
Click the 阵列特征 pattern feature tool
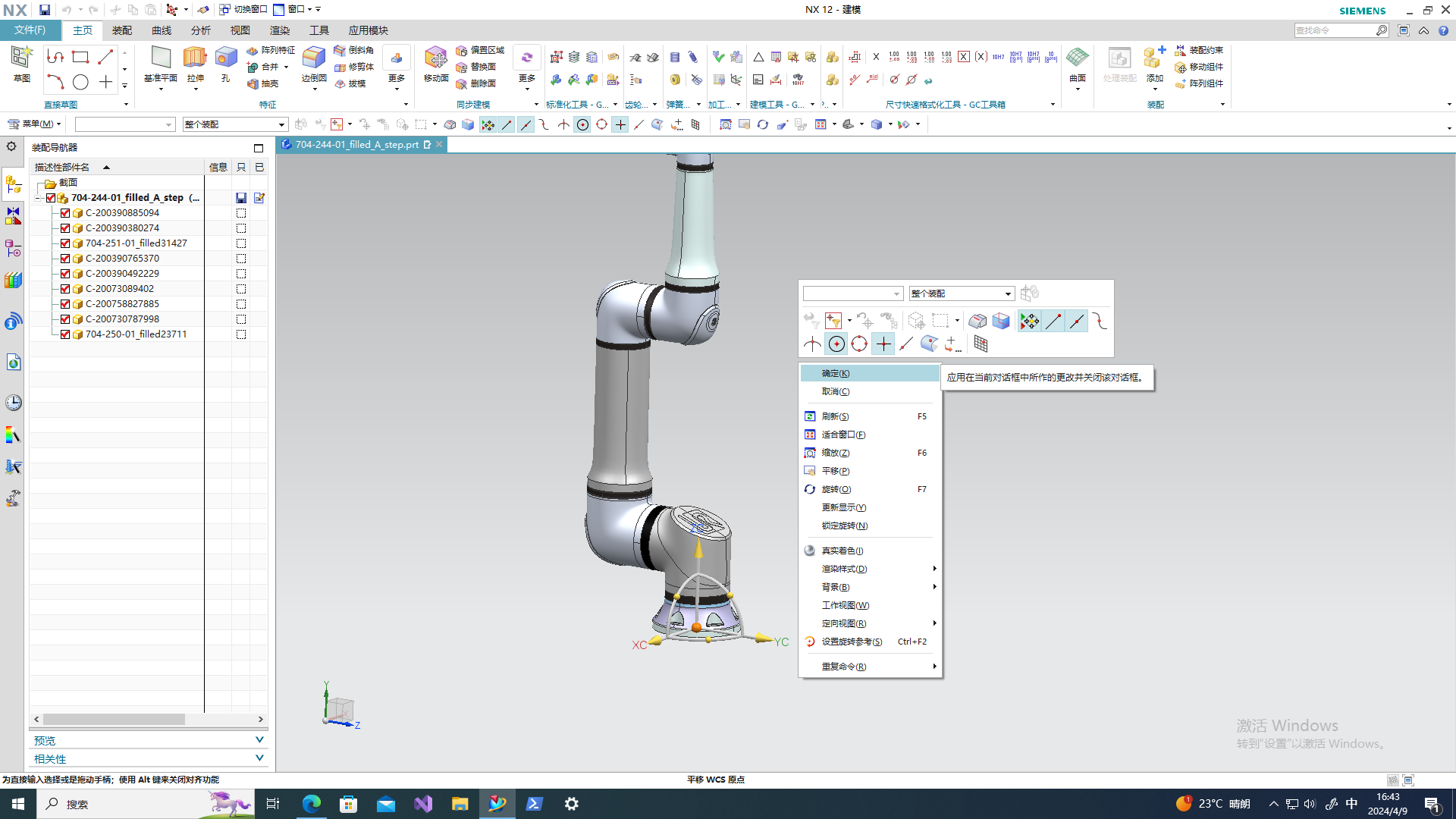click(x=271, y=50)
